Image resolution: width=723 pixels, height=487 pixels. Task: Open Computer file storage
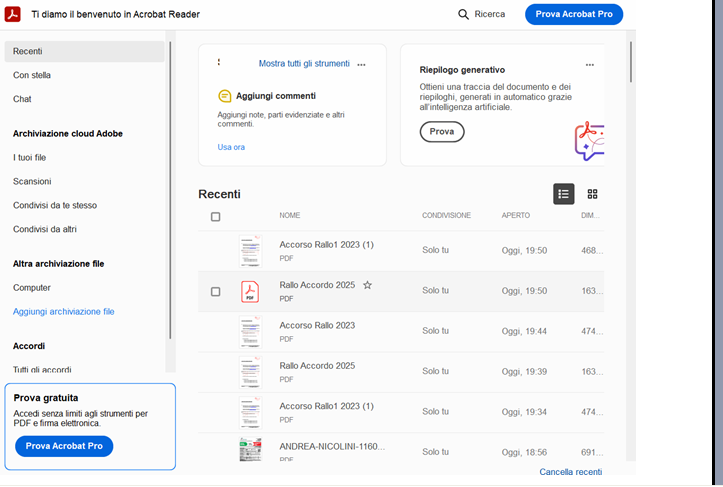tap(32, 288)
